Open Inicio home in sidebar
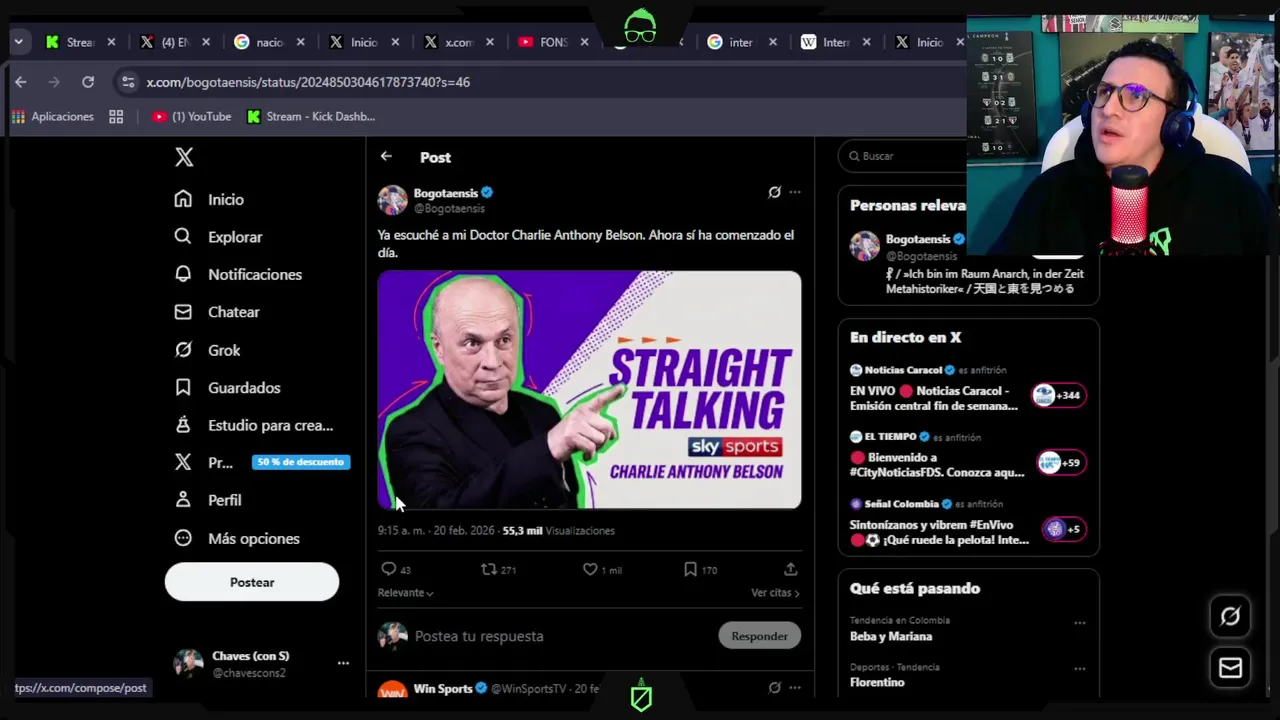 (x=209, y=199)
